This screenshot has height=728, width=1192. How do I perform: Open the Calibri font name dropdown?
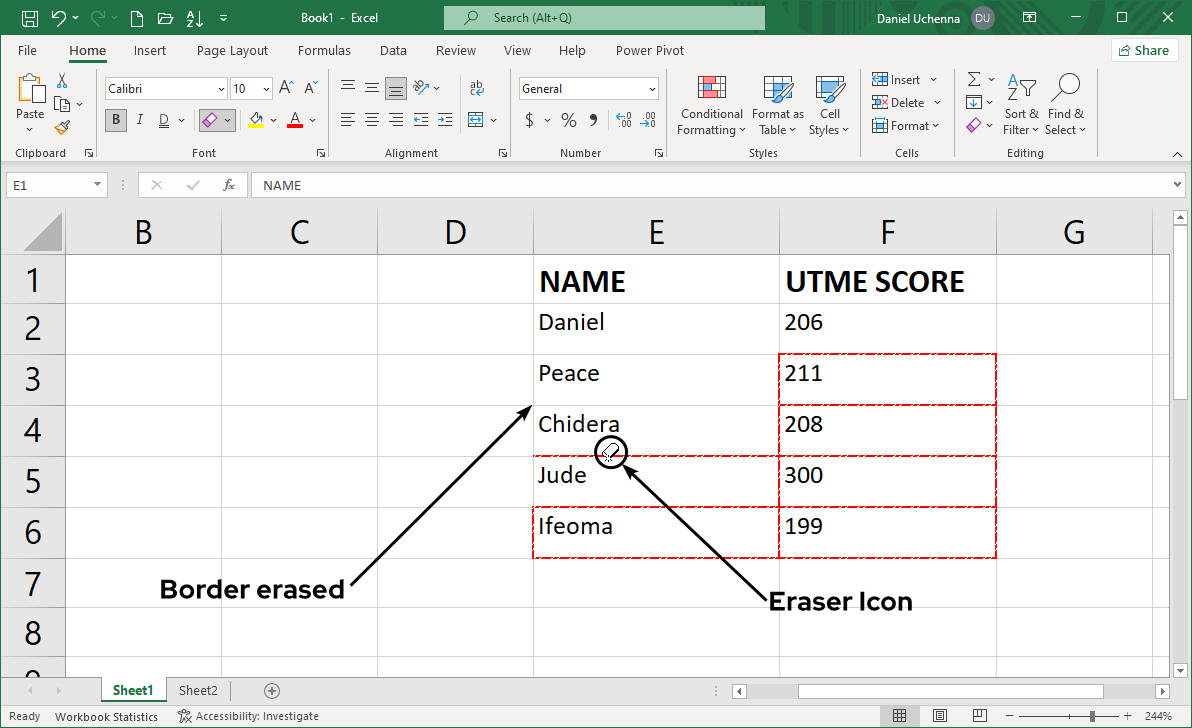coord(220,89)
